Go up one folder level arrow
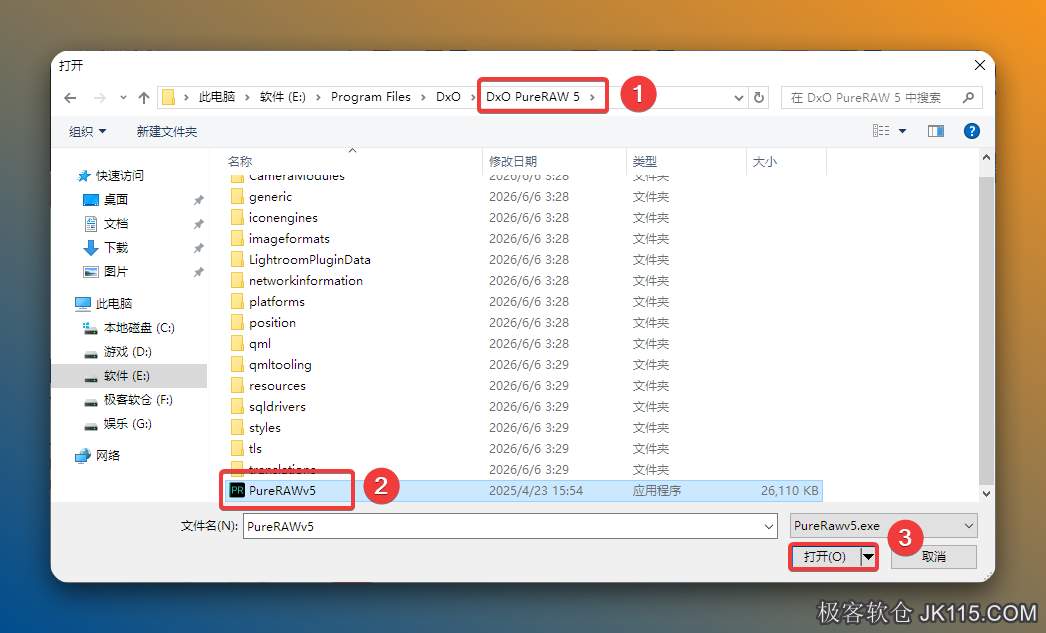Screen dimensions: 1046x633 (x=143, y=98)
